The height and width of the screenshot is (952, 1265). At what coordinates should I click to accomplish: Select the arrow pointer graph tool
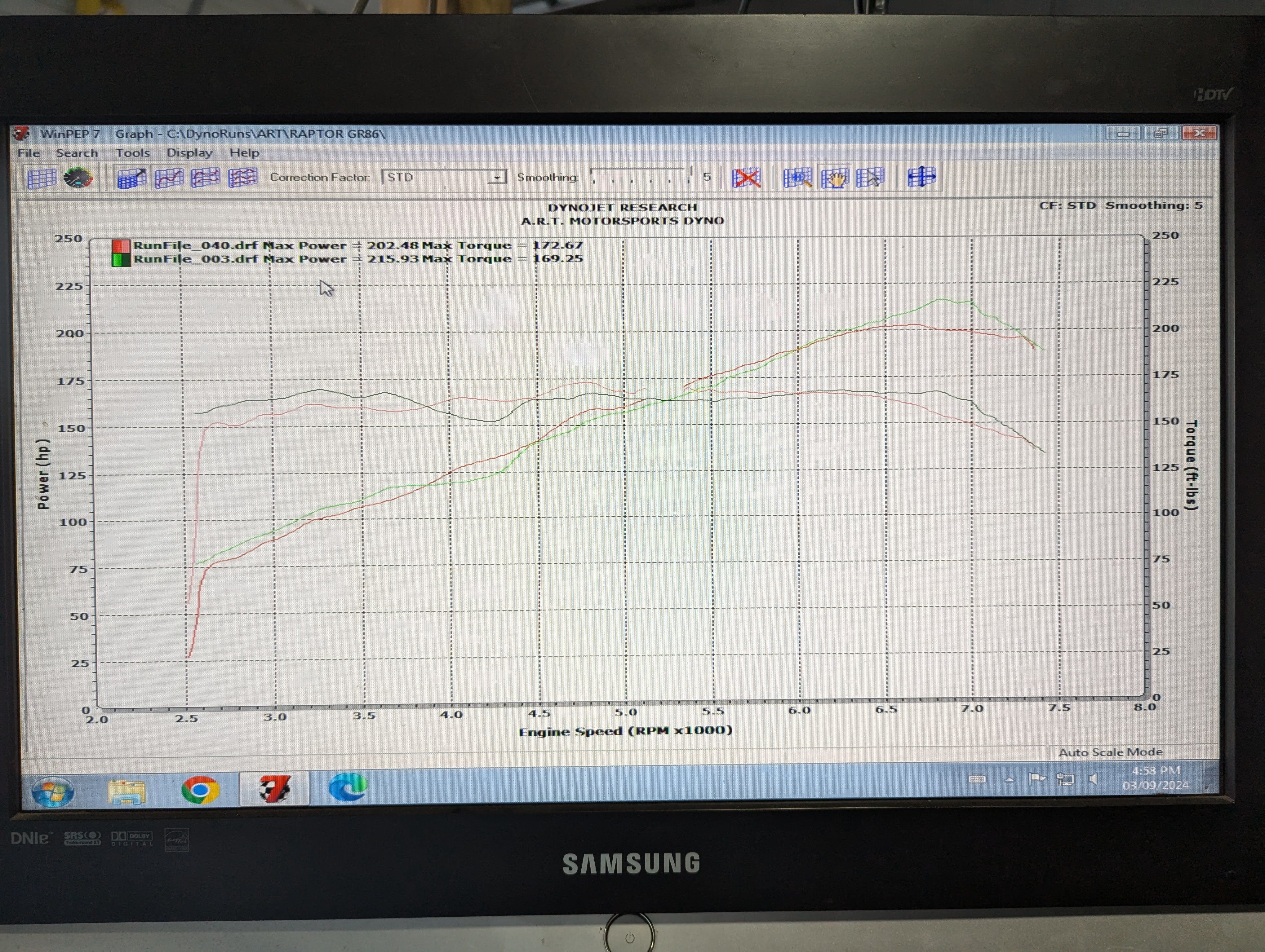[870, 178]
